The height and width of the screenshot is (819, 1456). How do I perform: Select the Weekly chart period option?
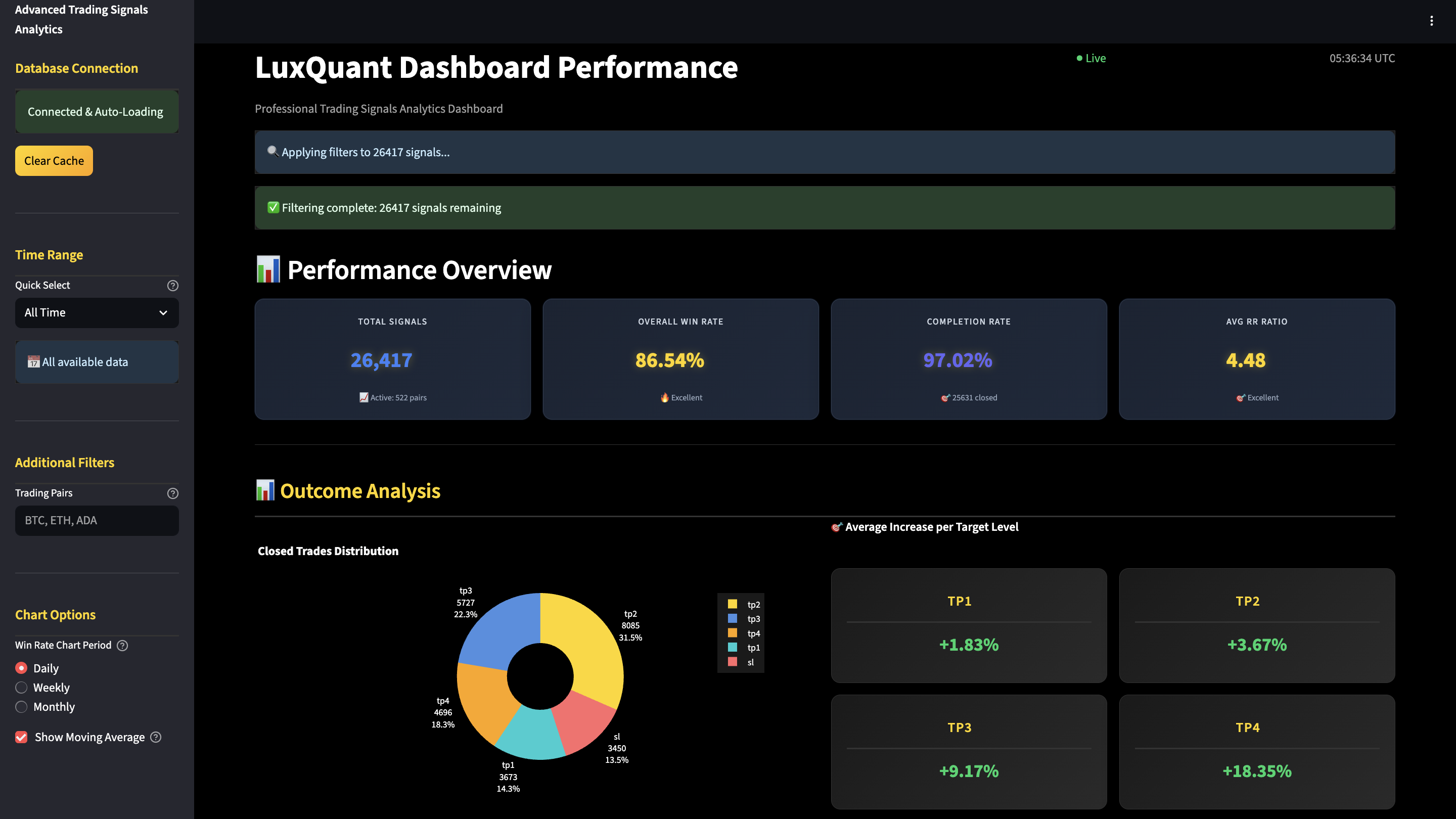[x=21, y=688]
